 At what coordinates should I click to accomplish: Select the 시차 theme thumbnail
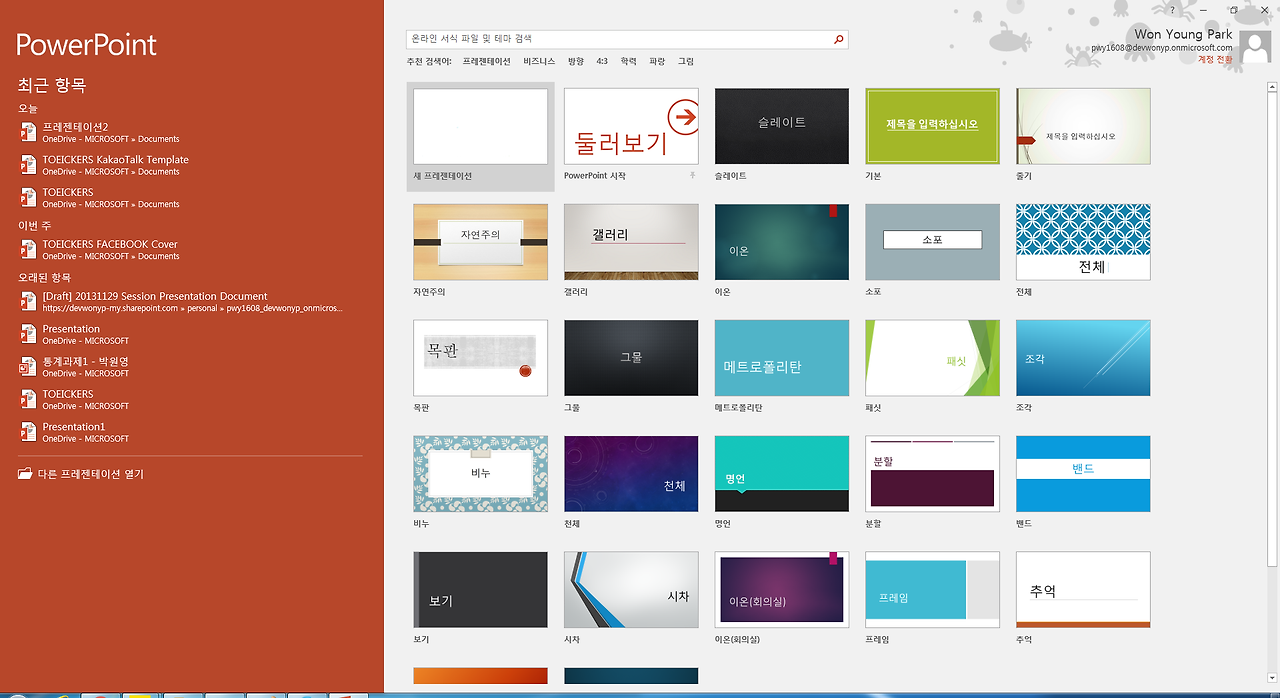coord(631,590)
